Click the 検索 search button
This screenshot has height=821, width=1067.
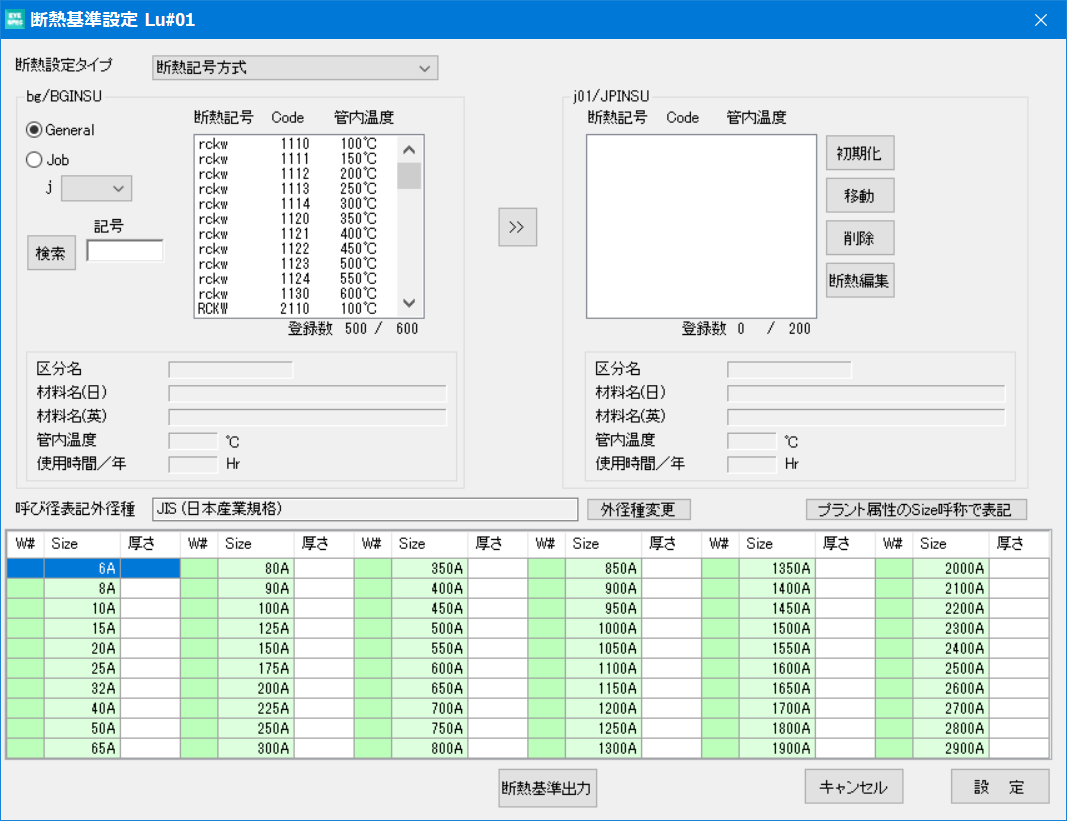point(51,253)
